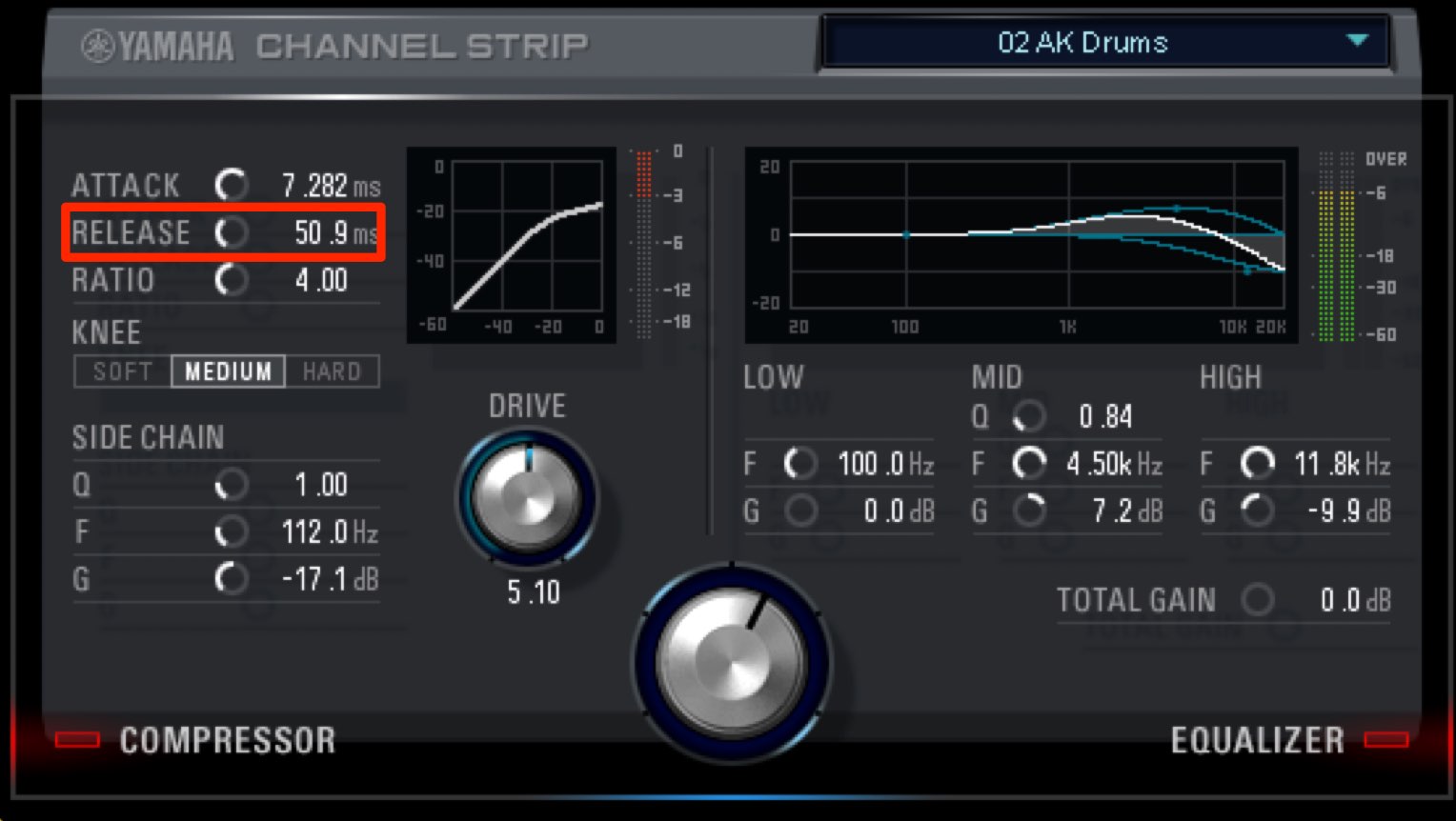The image size is (1456, 821).
Task: Click the CHANNEL STRIP title text
Action: tap(422, 46)
